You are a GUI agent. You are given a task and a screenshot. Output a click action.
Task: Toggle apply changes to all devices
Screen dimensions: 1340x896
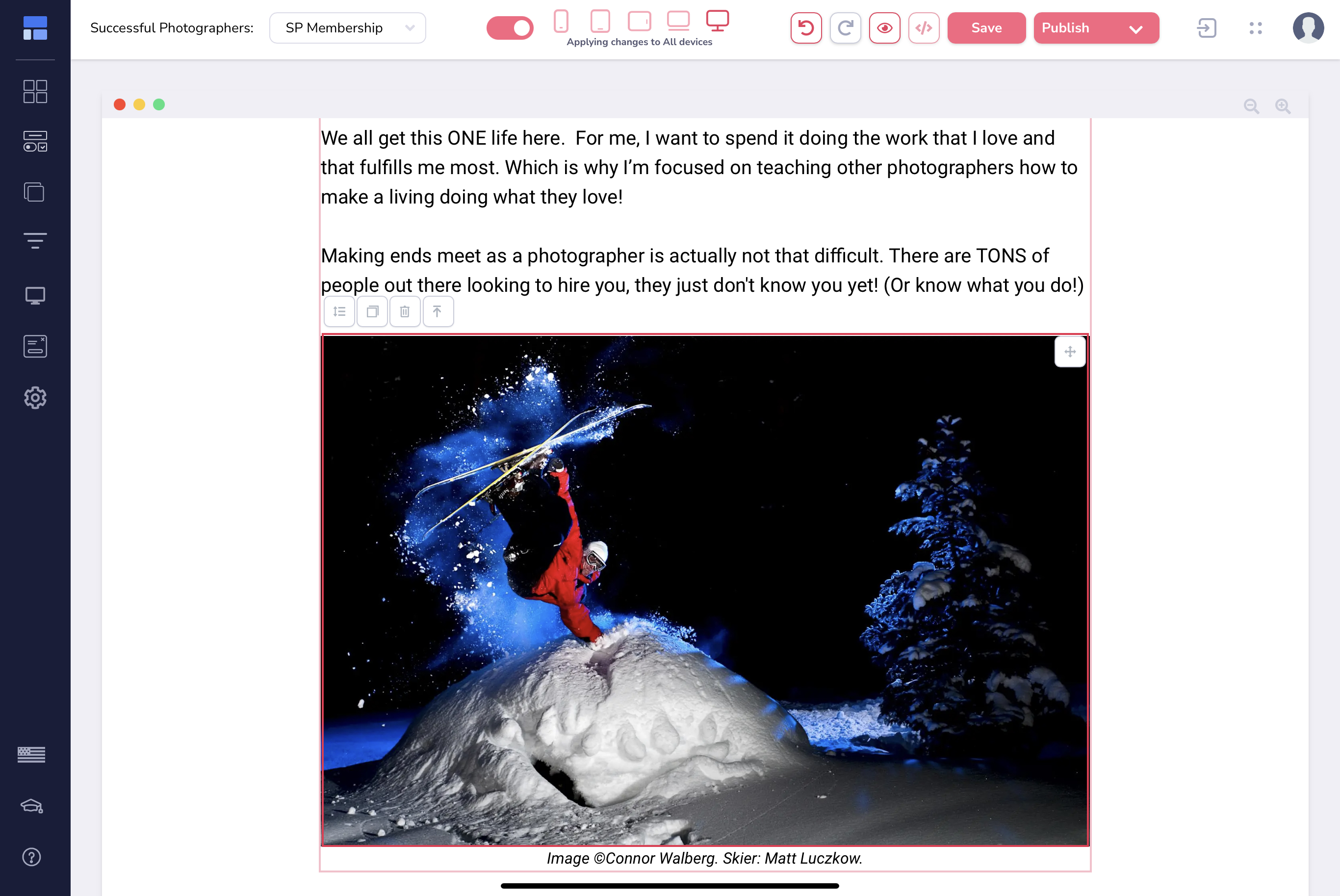click(510, 28)
